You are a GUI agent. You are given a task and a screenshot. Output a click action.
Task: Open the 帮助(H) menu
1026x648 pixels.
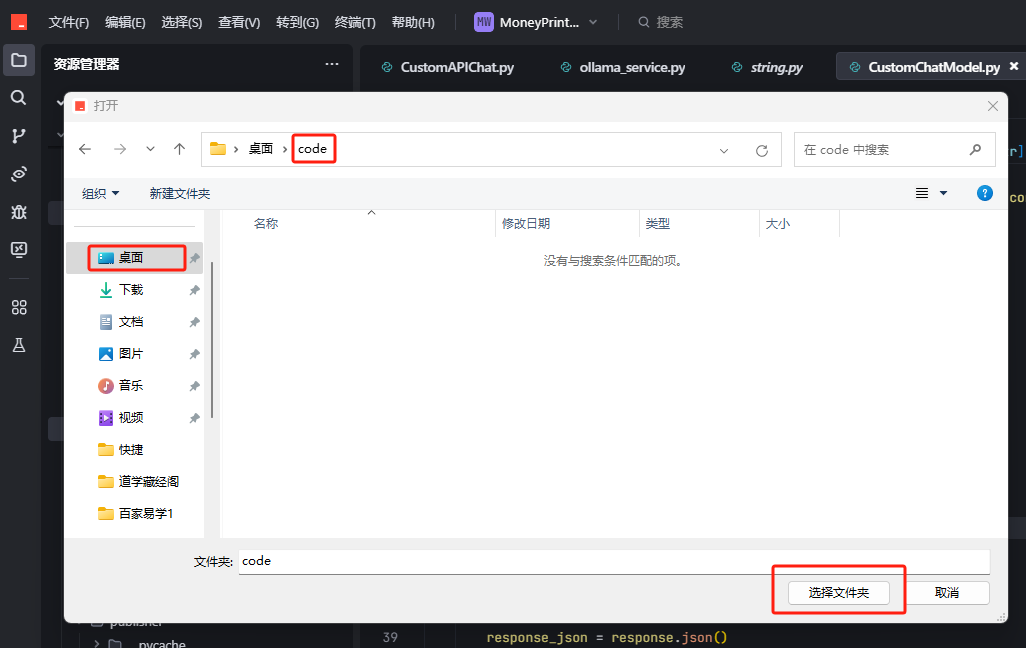pyautogui.click(x=413, y=22)
